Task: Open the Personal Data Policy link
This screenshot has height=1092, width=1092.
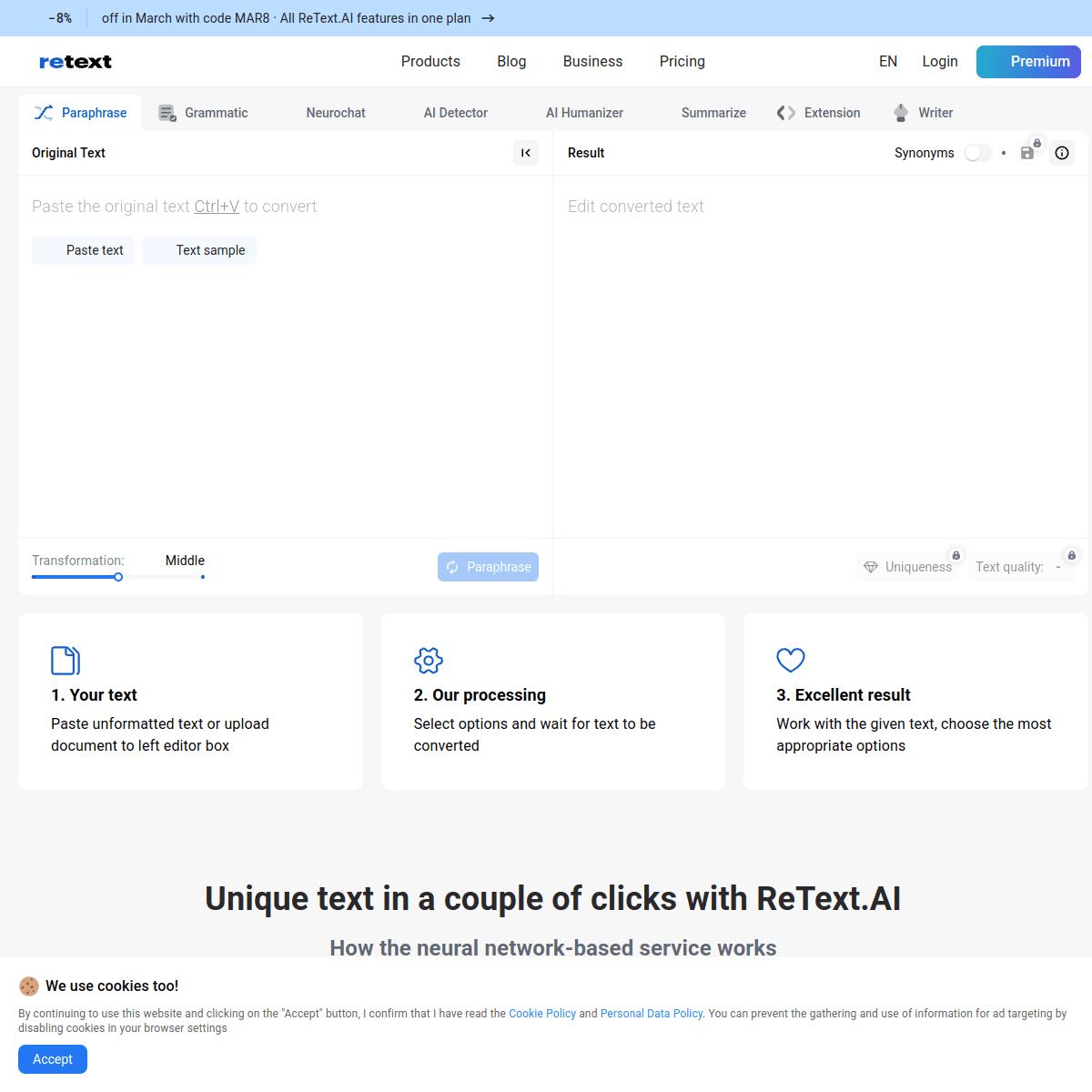Action: pyautogui.click(x=652, y=1014)
